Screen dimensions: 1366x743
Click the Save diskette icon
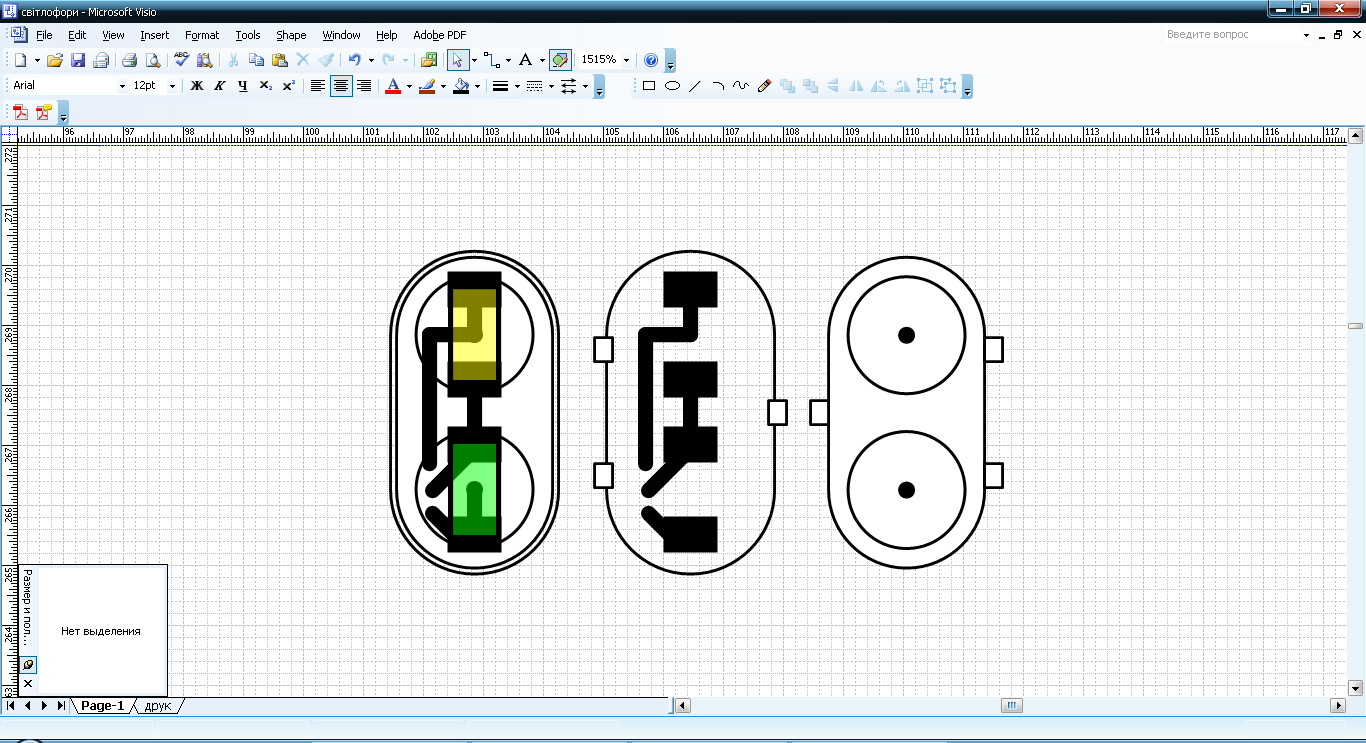[x=78, y=60]
